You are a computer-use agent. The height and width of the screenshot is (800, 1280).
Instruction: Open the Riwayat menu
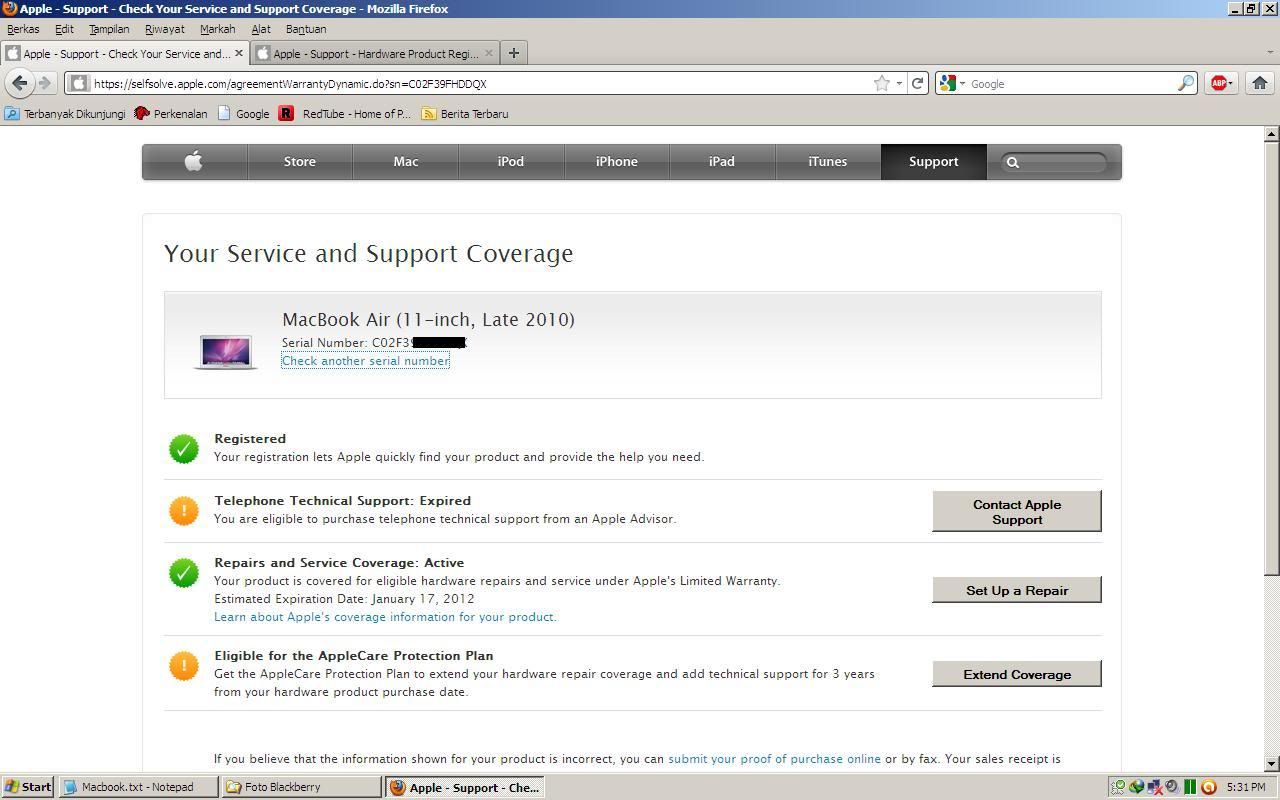(165, 29)
